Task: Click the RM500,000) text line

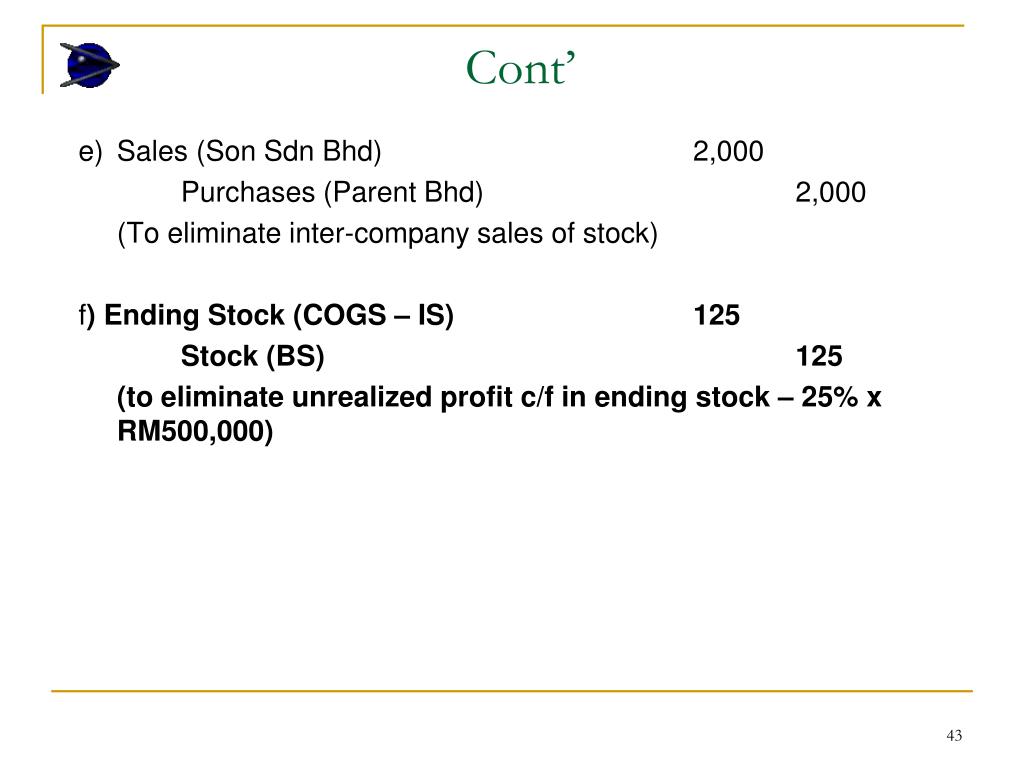Action: [x=195, y=431]
